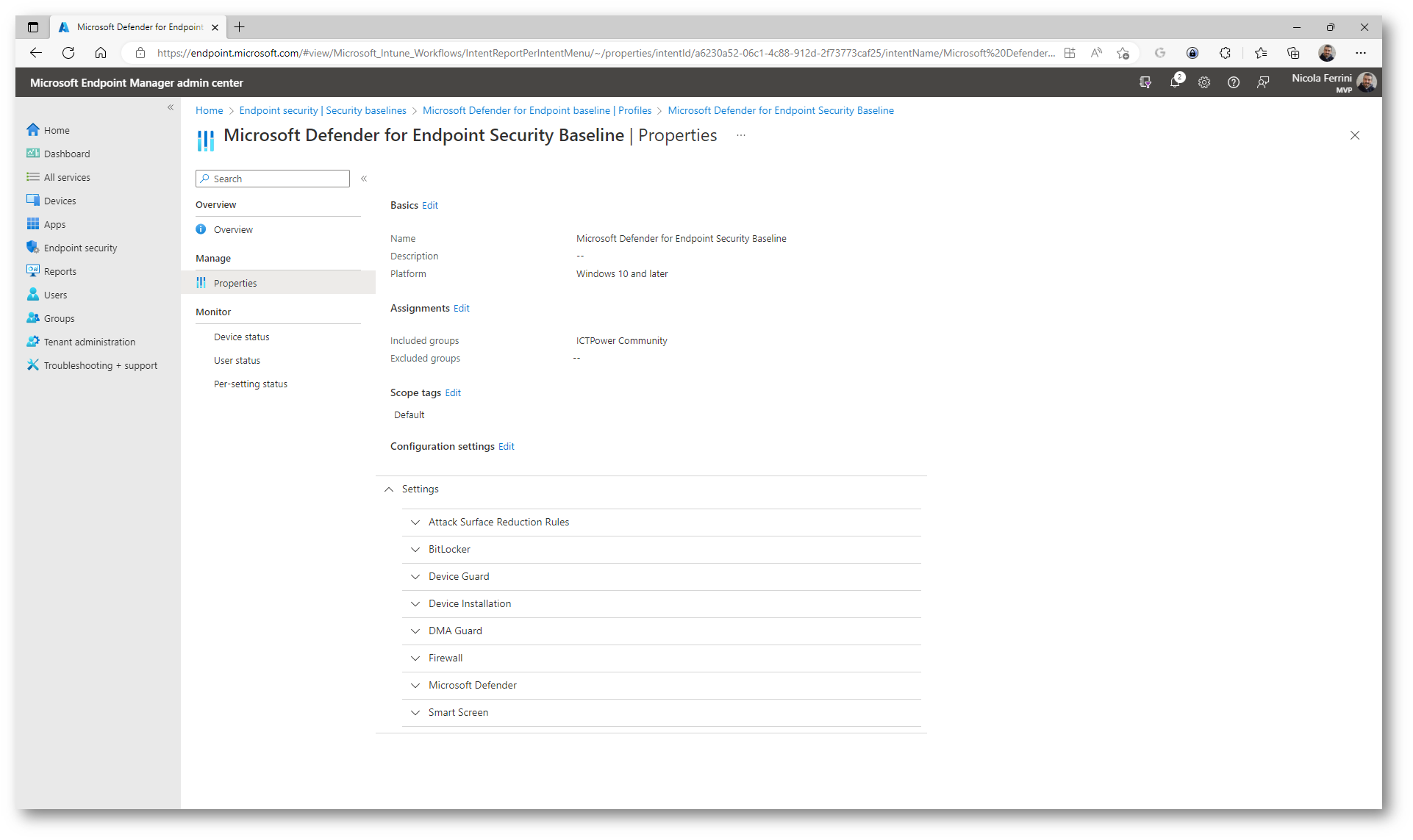Open the help question mark icon
This screenshot has height=840, width=1413.
pyautogui.click(x=1234, y=82)
